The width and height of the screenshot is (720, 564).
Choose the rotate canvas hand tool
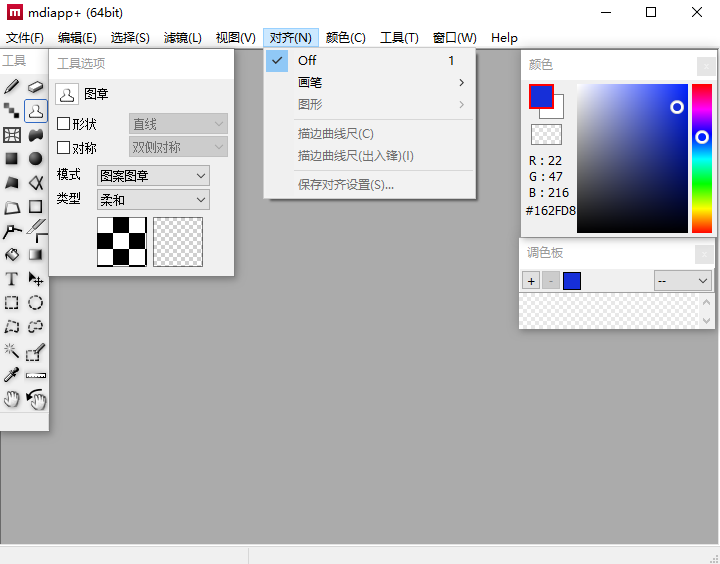[x=36, y=400]
